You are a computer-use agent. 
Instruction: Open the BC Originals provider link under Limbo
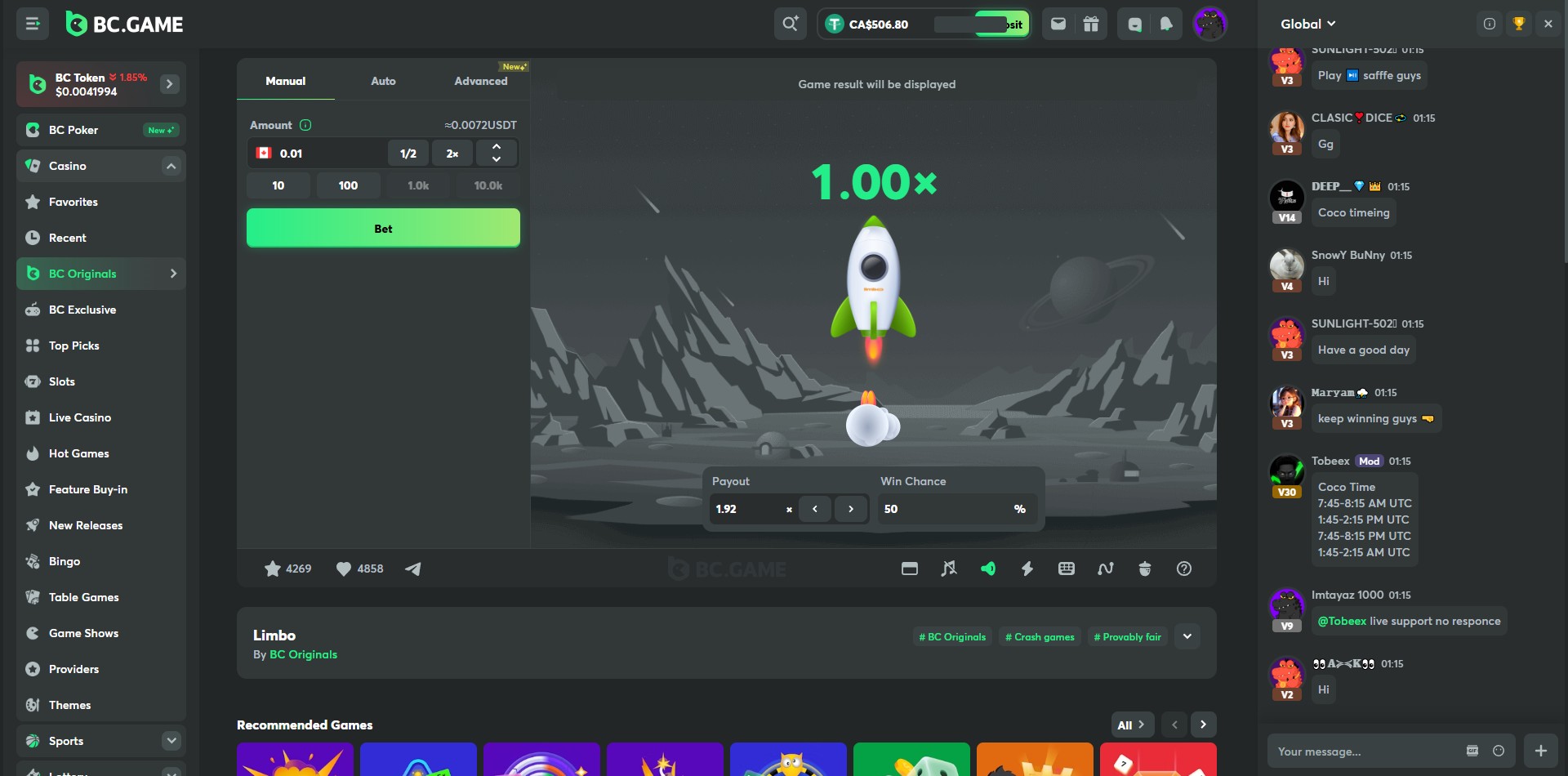tap(303, 654)
